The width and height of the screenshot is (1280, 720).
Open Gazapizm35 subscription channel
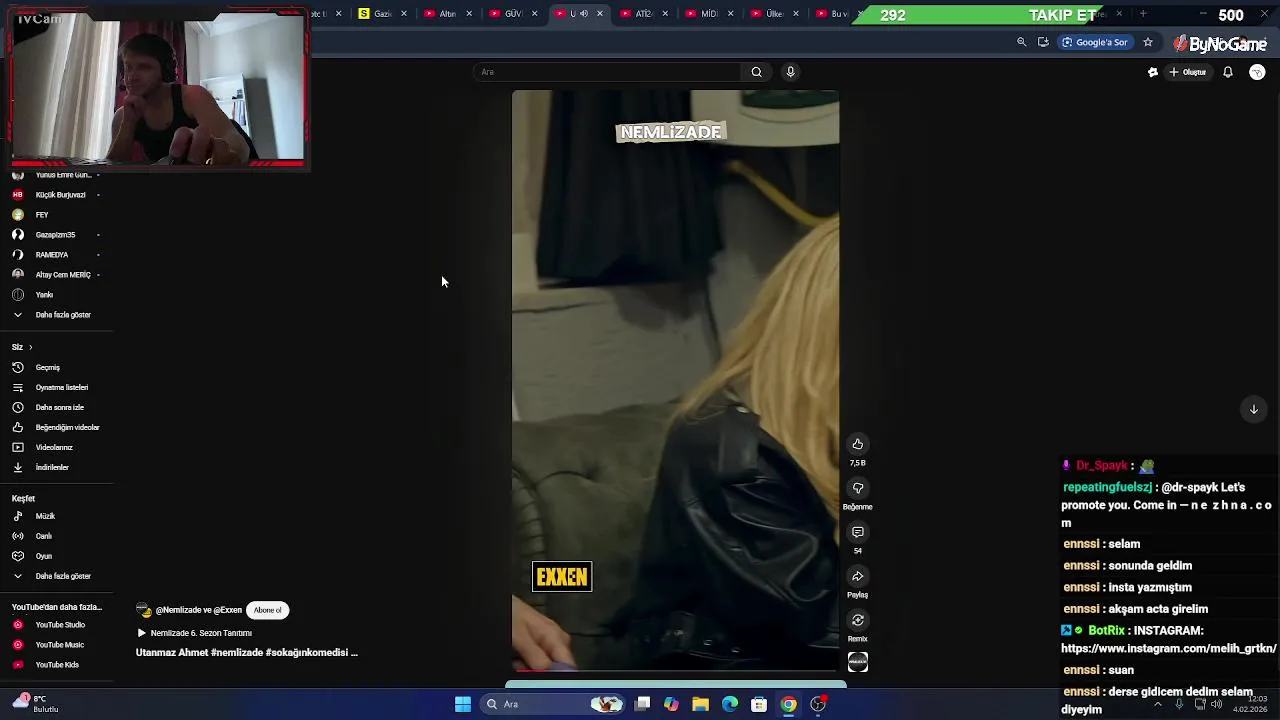[57, 235]
